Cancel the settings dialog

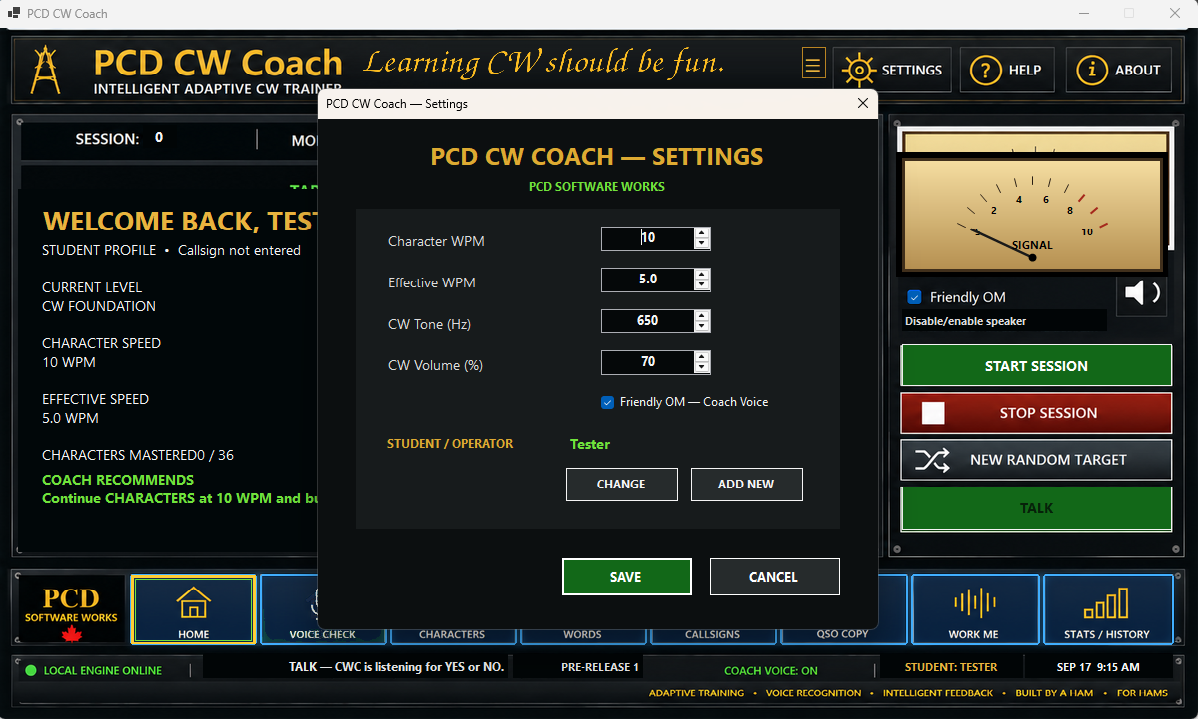pyautogui.click(x=774, y=577)
